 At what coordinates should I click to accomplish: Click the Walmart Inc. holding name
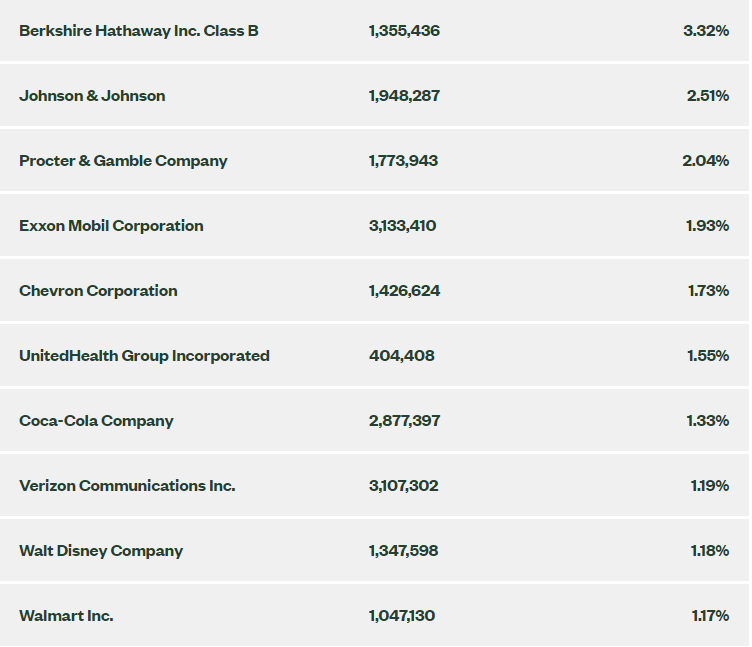pos(66,616)
